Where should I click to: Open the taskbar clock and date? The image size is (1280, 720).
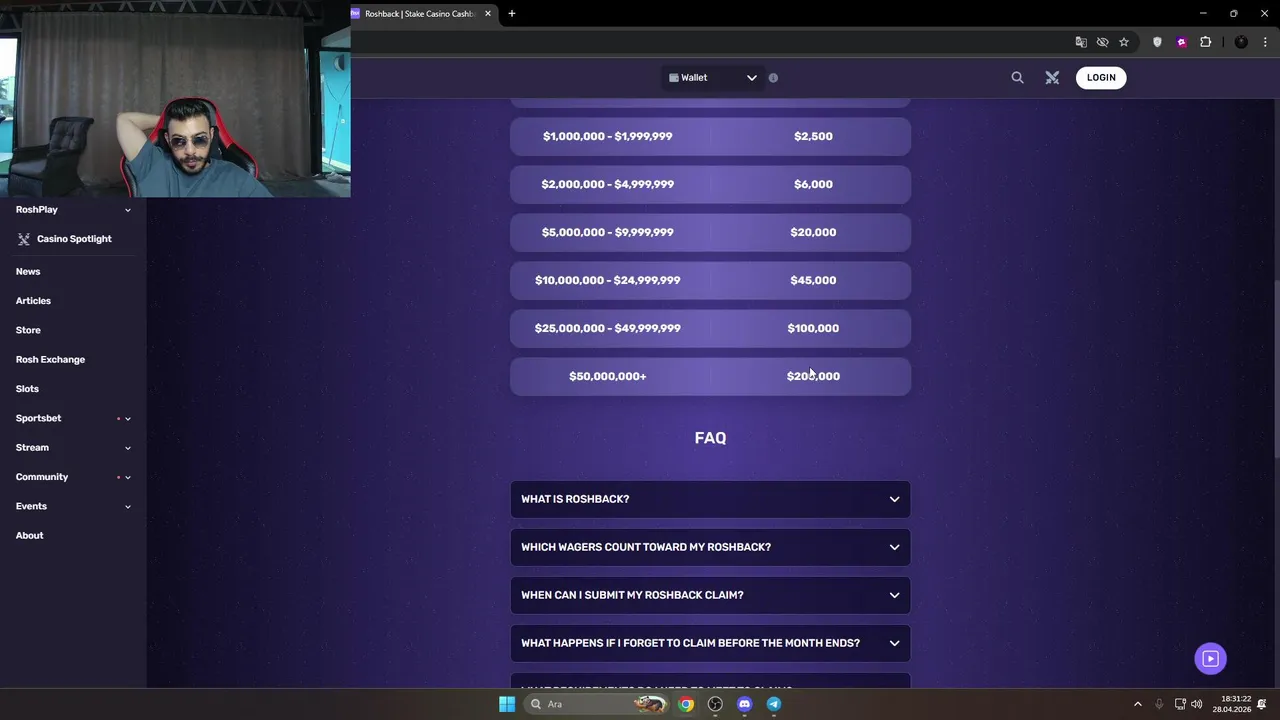click(1232, 704)
